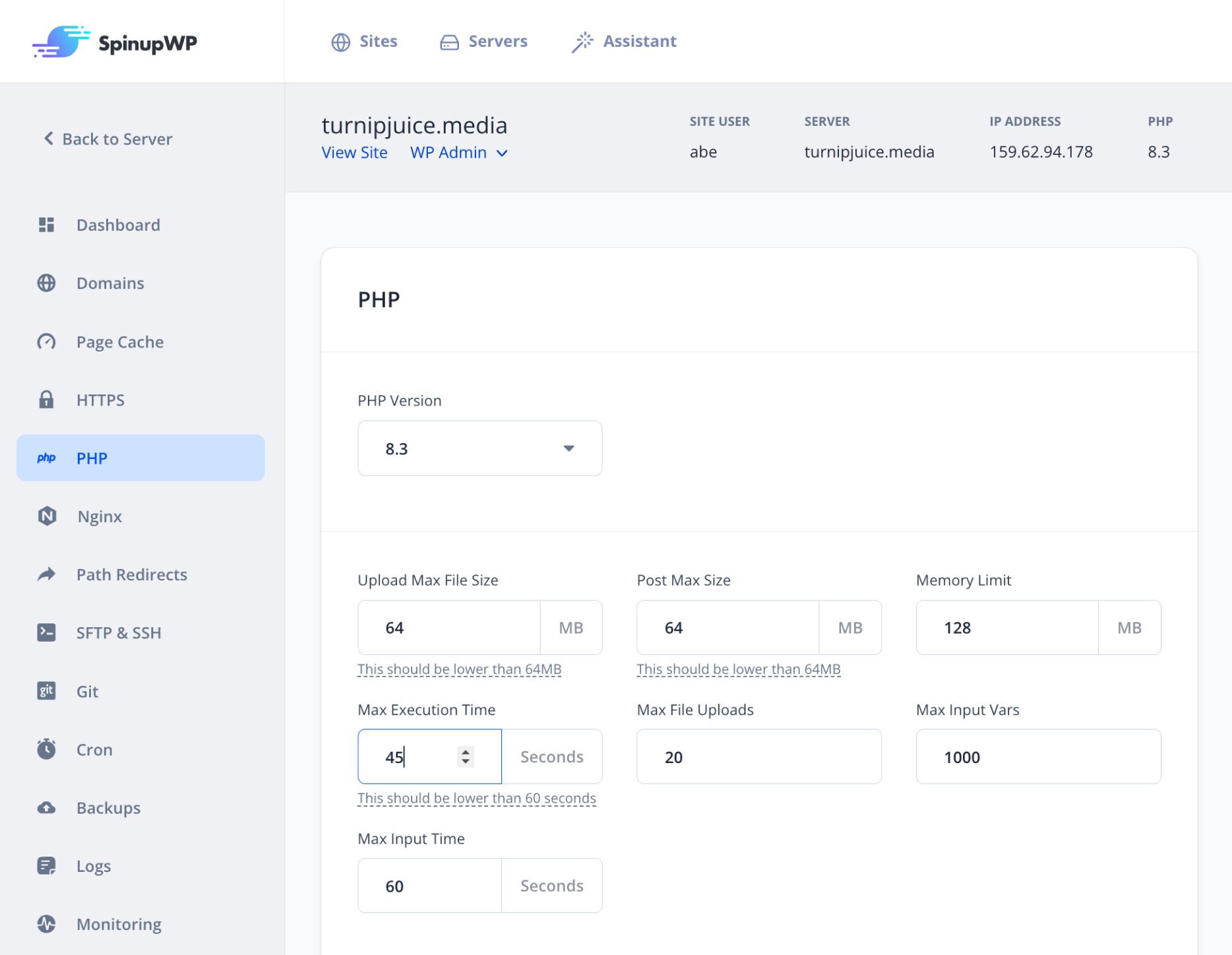The image size is (1232, 955).
Task: Open the Servers menu
Action: [483, 41]
